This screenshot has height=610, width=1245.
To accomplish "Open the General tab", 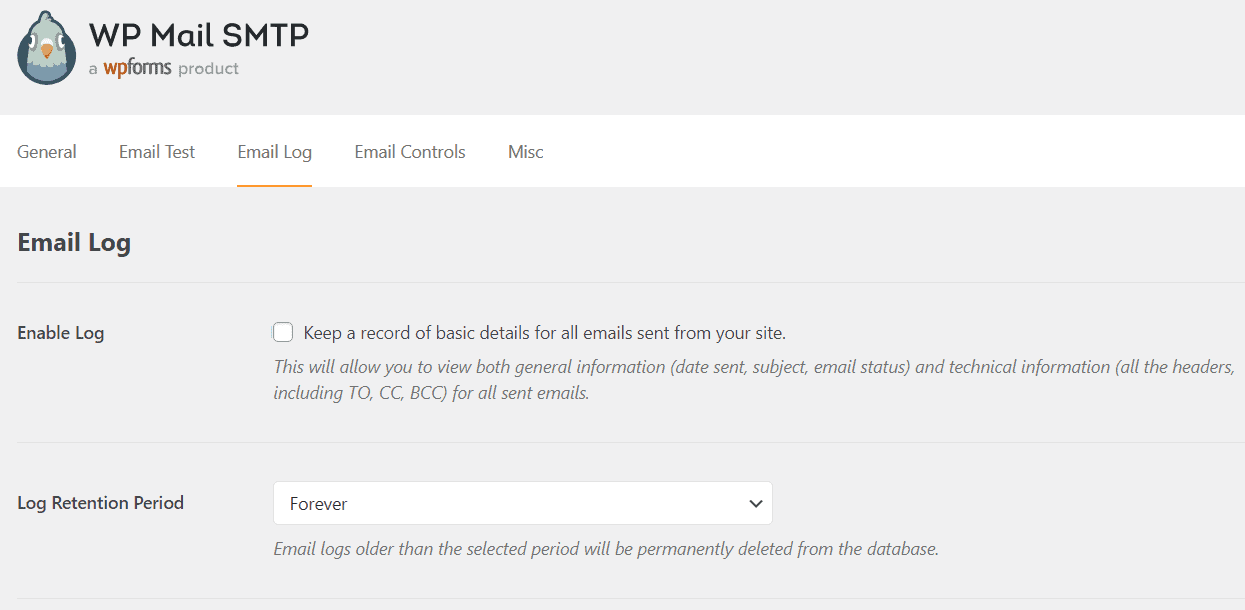I will tap(47, 152).
